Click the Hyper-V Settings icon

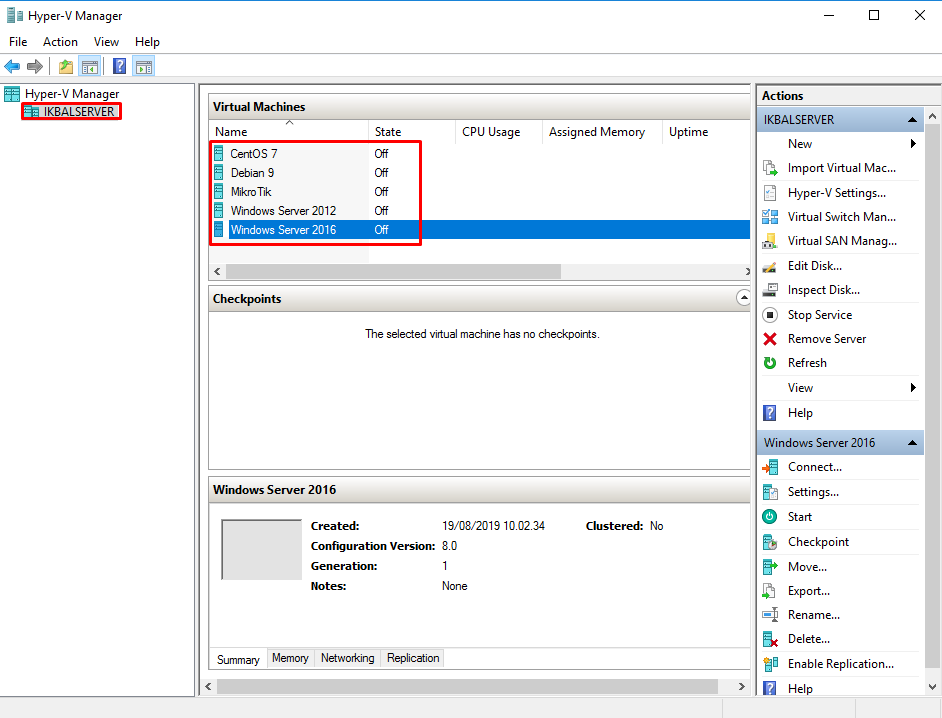point(770,192)
